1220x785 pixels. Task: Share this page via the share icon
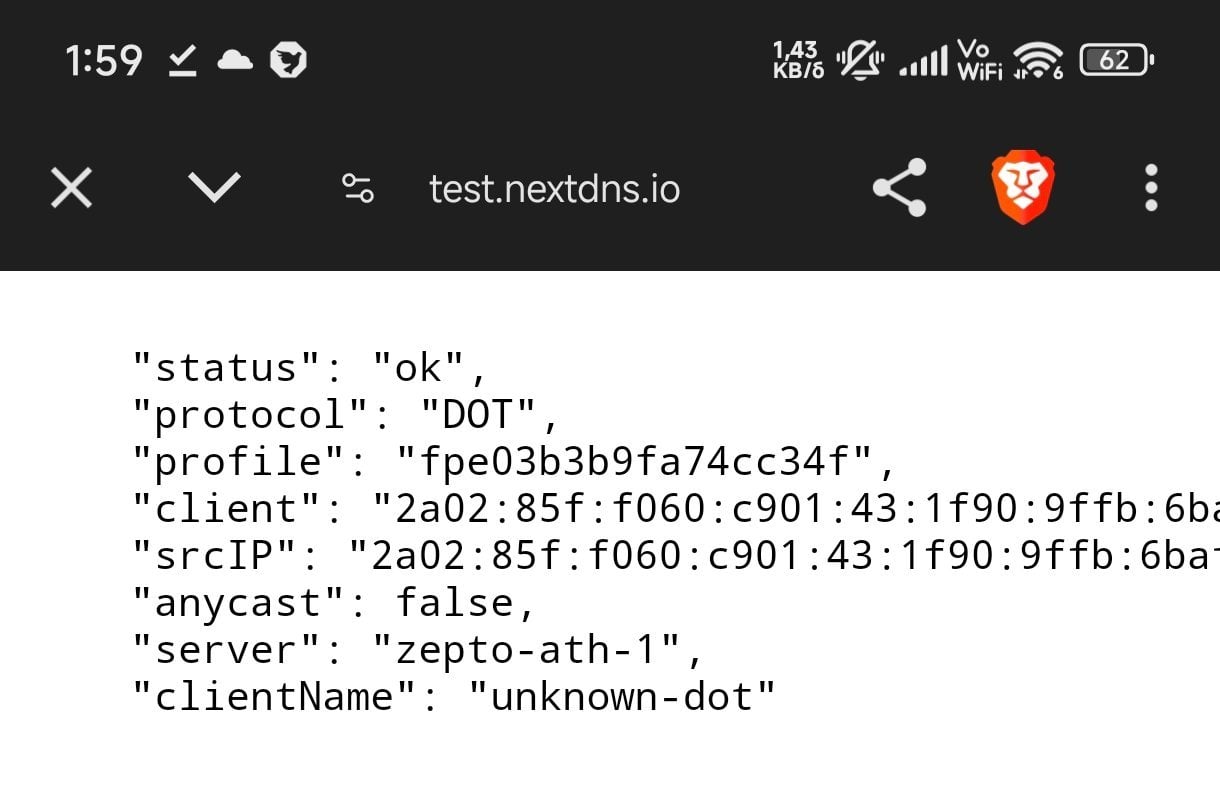pyautogui.click(x=899, y=187)
